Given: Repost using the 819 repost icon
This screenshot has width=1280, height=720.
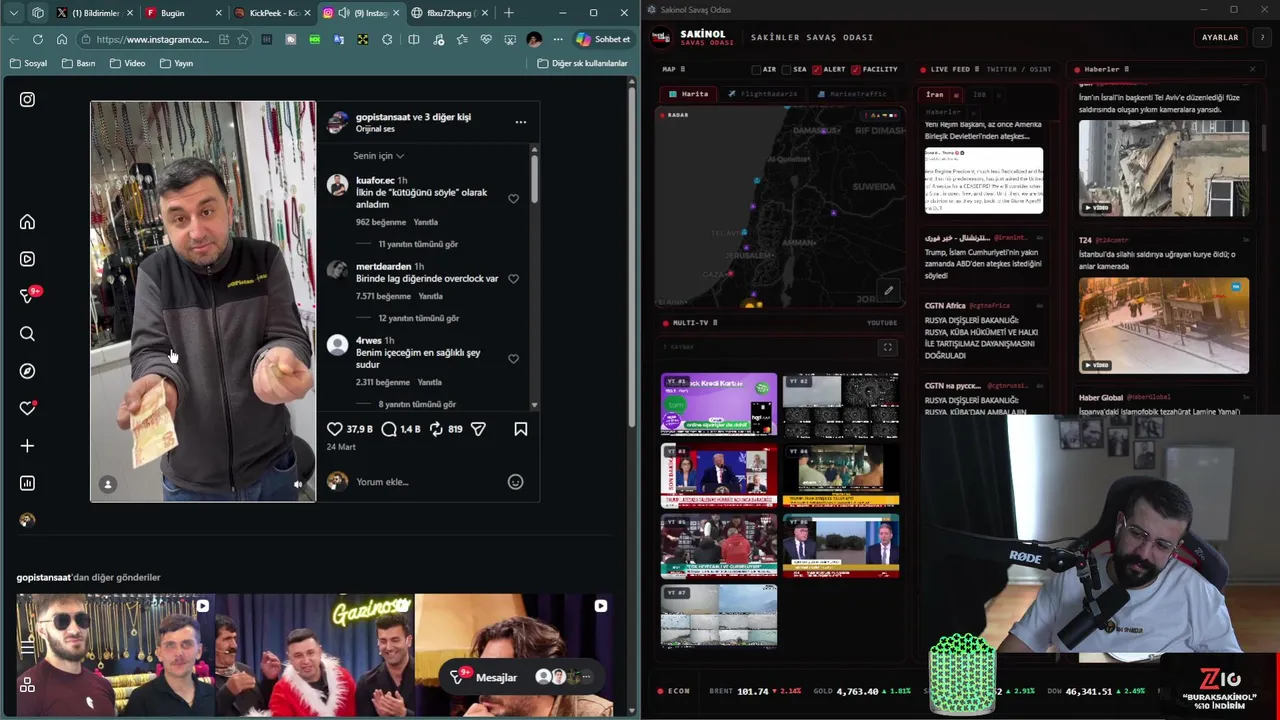Looking at the screenshot, I should [436, 429].
